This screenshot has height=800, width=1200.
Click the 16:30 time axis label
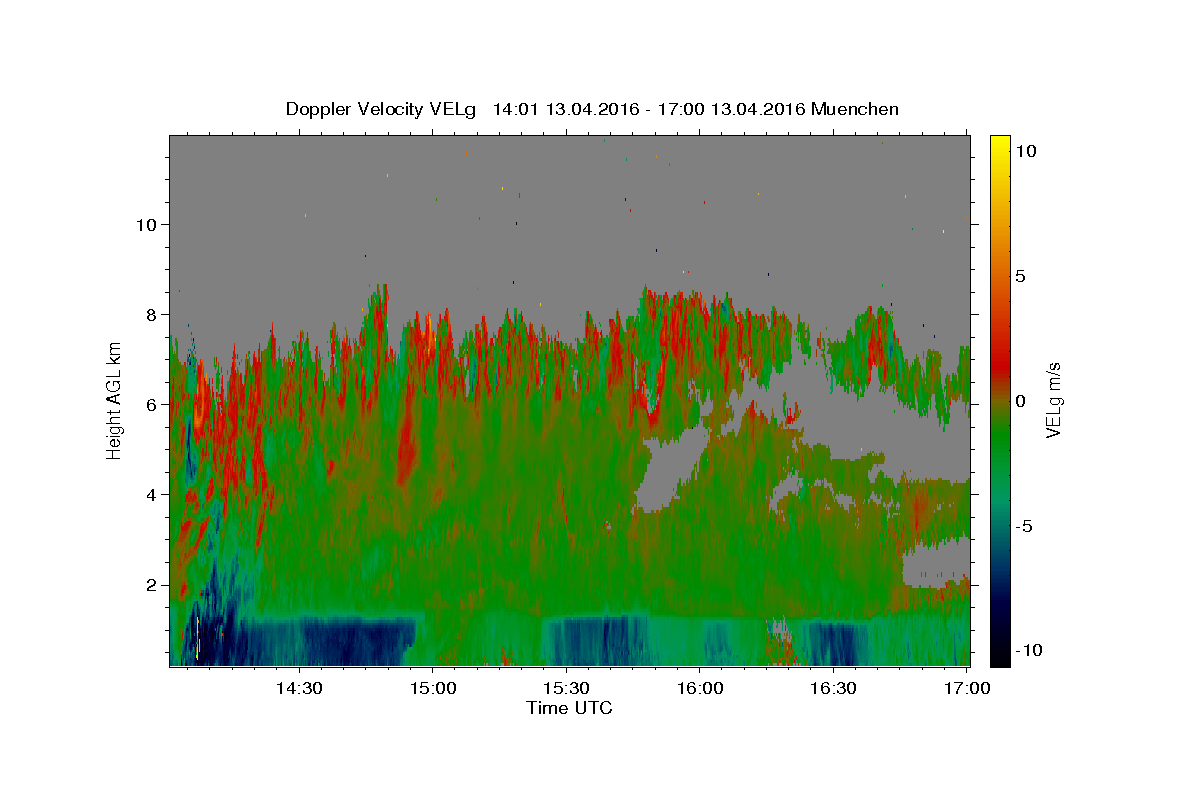point(834,688)
